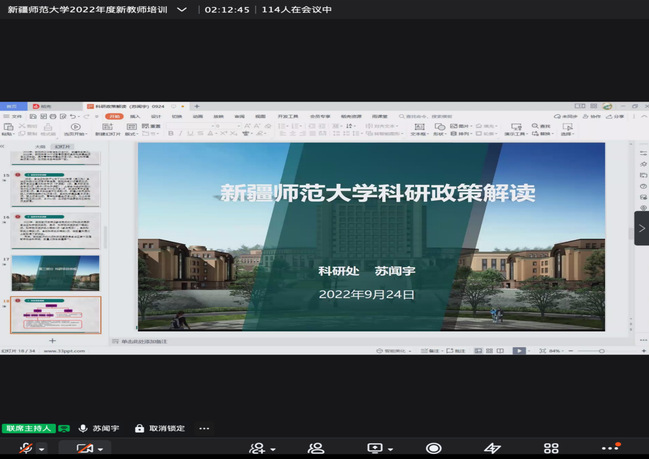Start slideshow from status bar play button
The width and height of the screenshot is (649, 459).
click(519, 351)
